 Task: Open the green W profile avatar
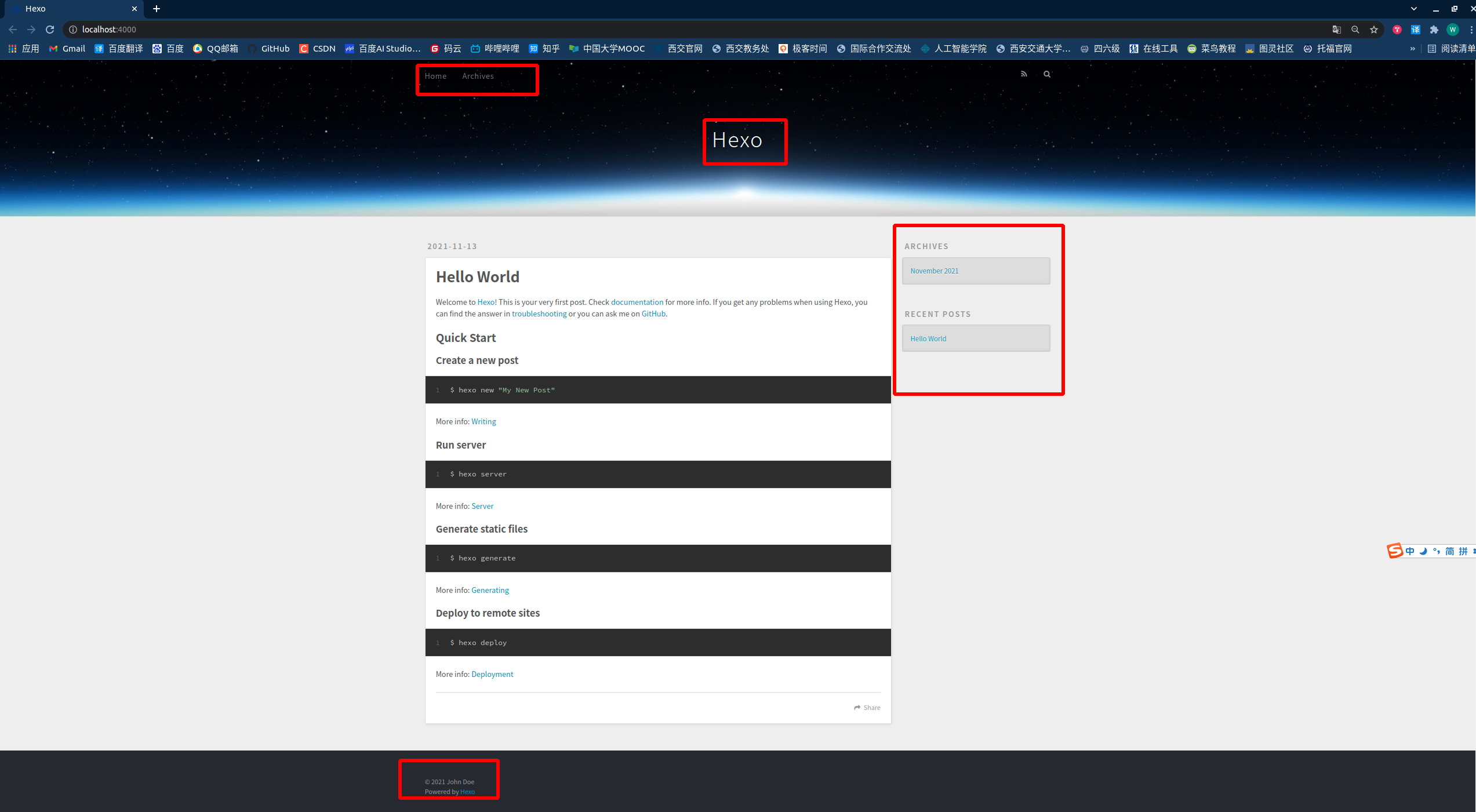coord(1453,30)
